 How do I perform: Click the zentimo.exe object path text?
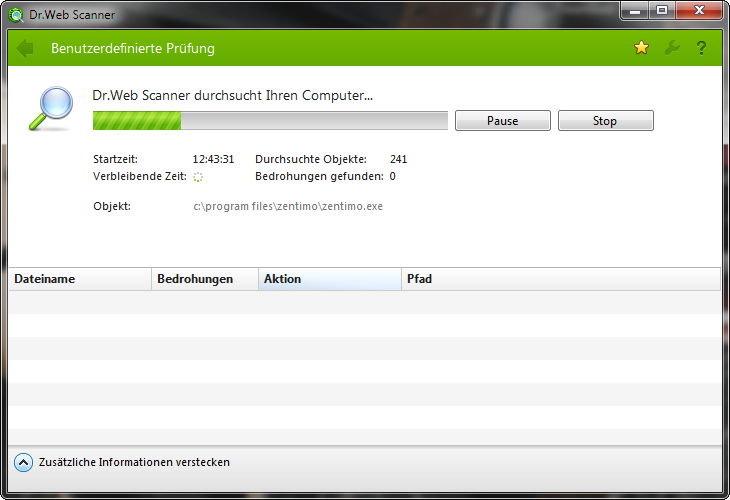tap(288, 206)
